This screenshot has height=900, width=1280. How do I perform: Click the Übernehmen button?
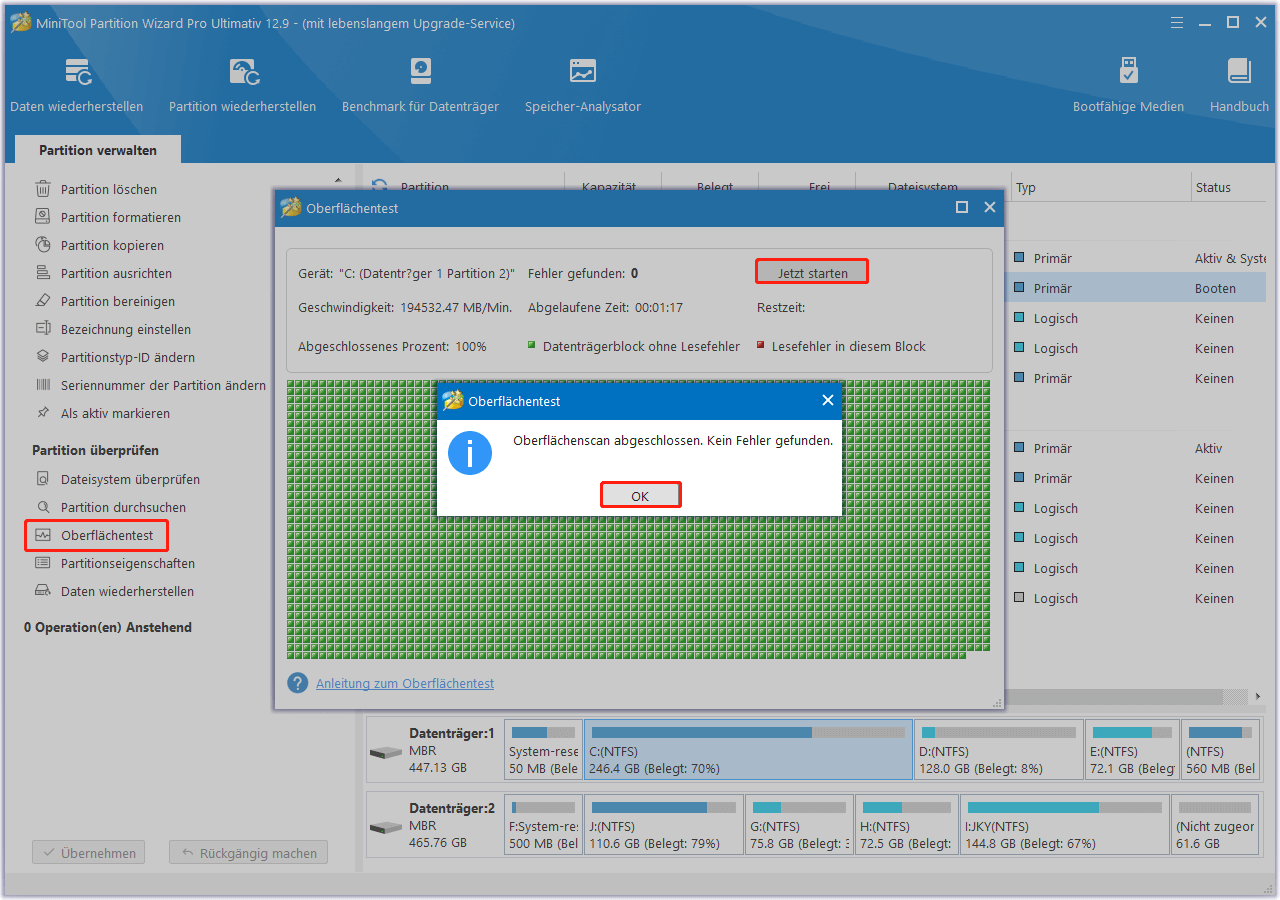click(x=89, y=853)
